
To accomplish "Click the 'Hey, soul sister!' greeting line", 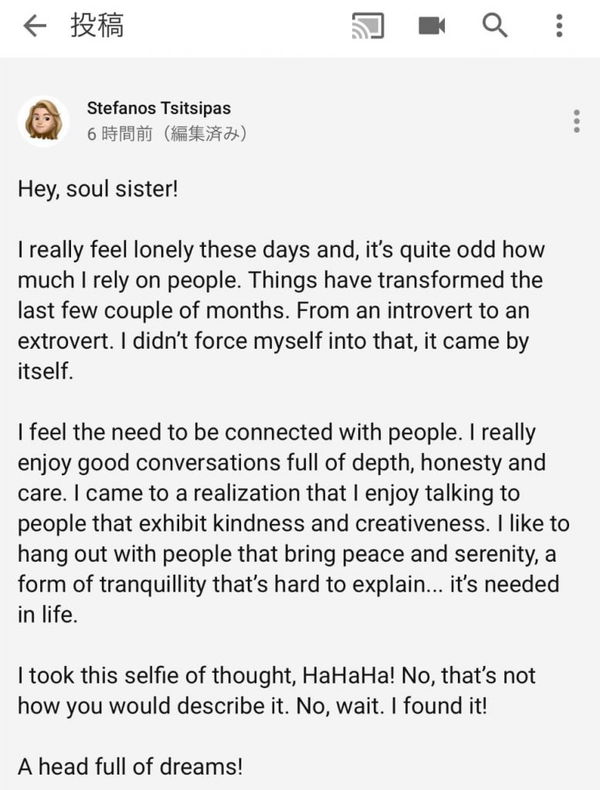I will click(x=97, y=187).
